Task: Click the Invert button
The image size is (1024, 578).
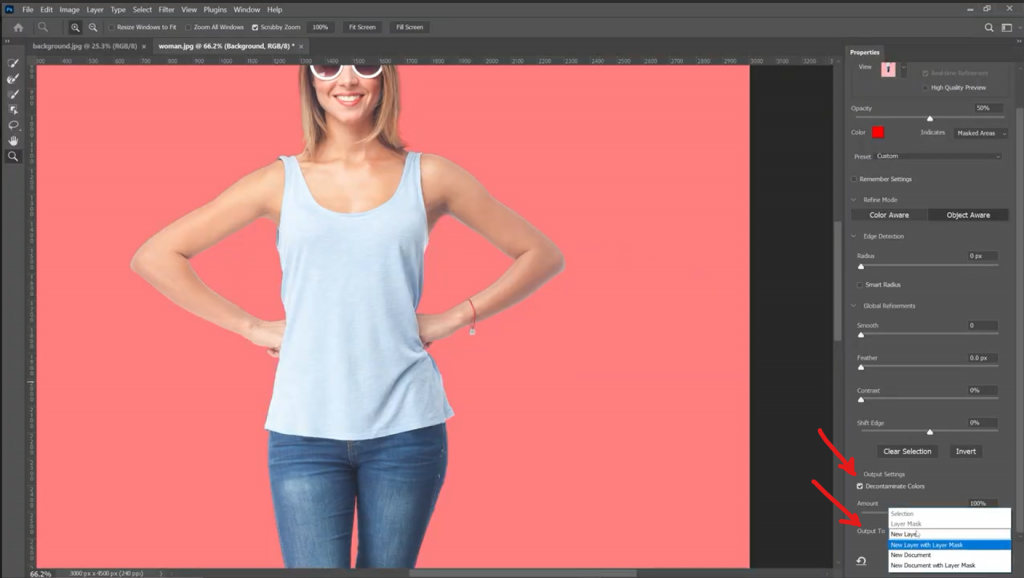Action: [x=966, y=451]
